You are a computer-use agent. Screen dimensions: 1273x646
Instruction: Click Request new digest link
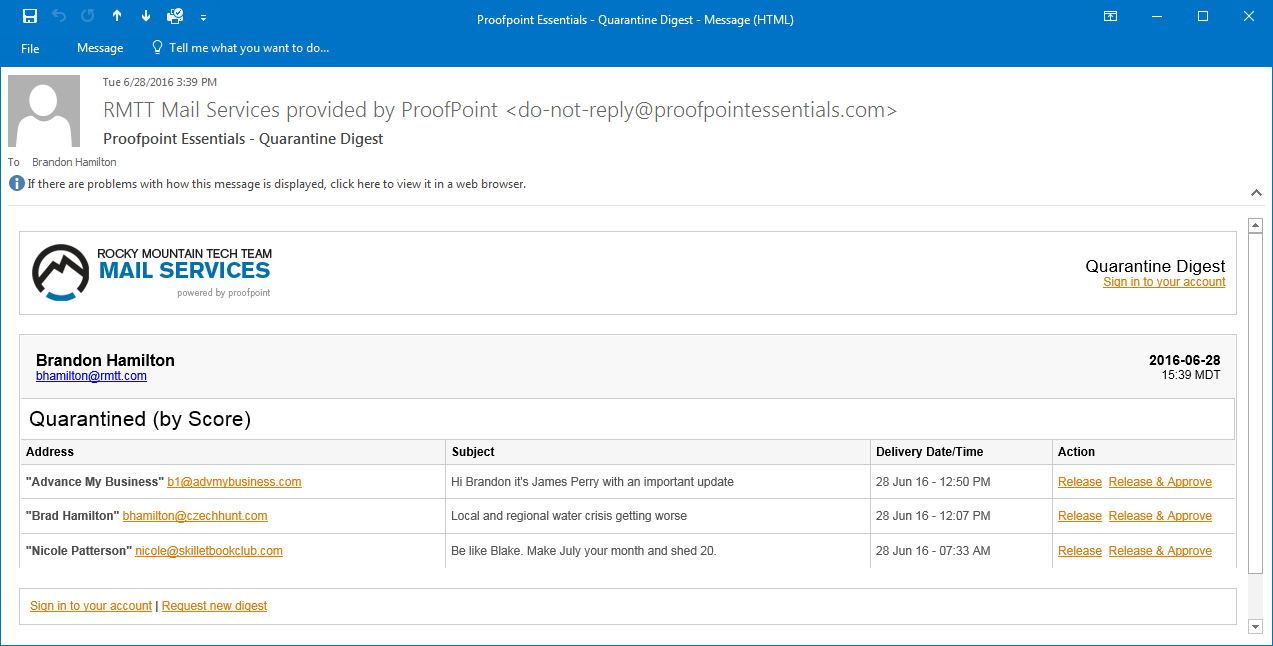(214, 606)
